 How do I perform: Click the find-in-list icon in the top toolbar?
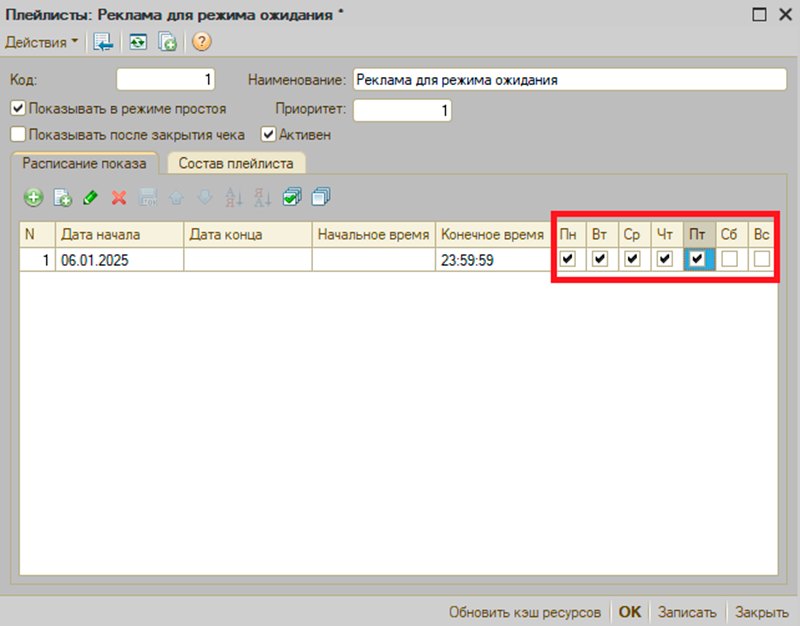(x=103, y=42)
